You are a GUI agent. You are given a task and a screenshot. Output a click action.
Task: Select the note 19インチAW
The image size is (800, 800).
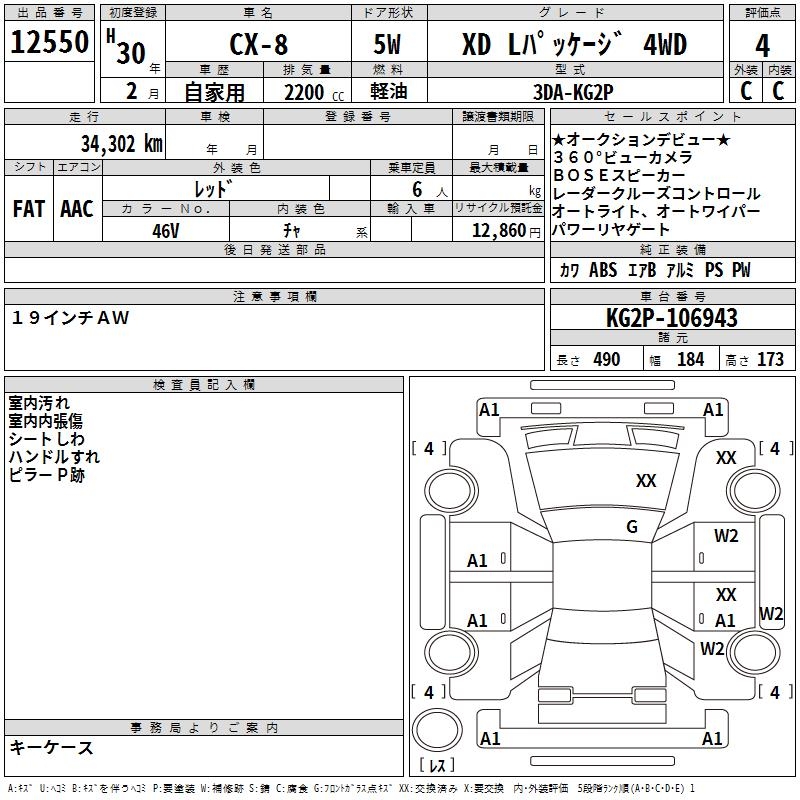(70, 318)
